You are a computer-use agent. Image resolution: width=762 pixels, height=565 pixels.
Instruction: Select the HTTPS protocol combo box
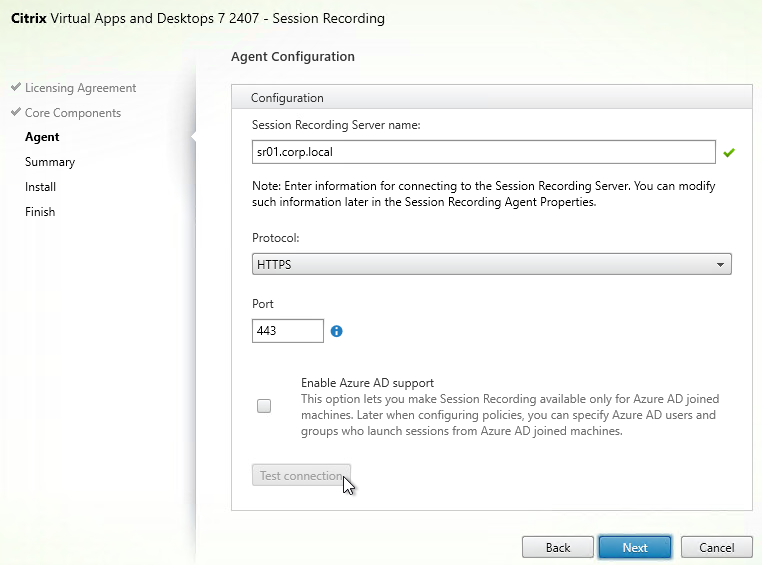[491, 264]
